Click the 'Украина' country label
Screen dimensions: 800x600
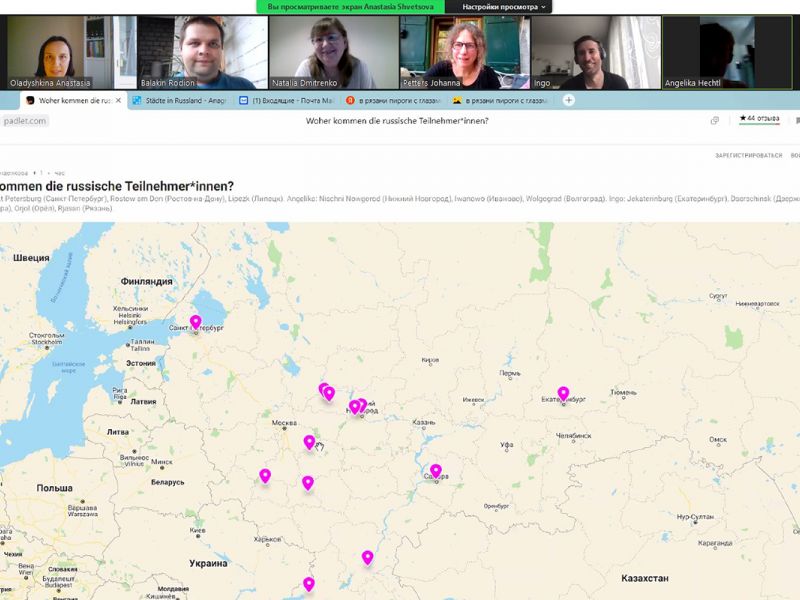click(x=208, y=563)
